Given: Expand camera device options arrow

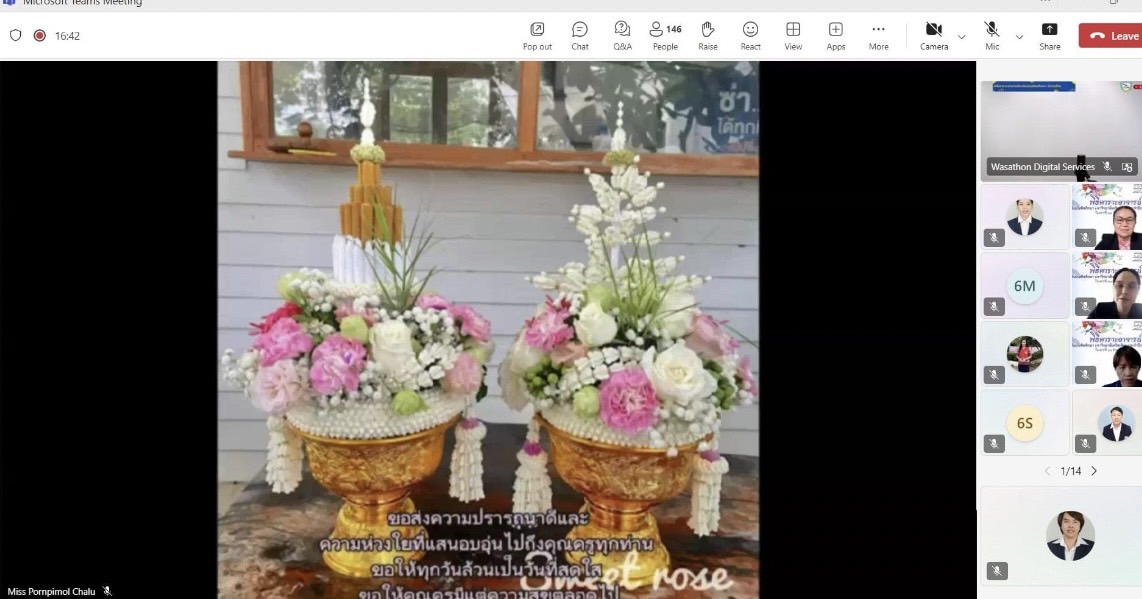Looking at the screenshot, I should click(x=961, y=36).
